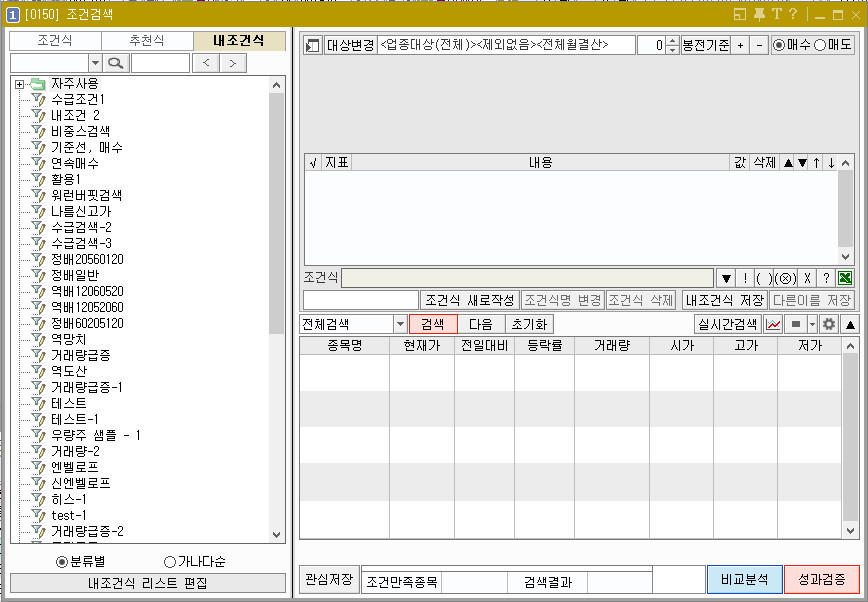Click the chart icon next to 실시간검색

772,323
